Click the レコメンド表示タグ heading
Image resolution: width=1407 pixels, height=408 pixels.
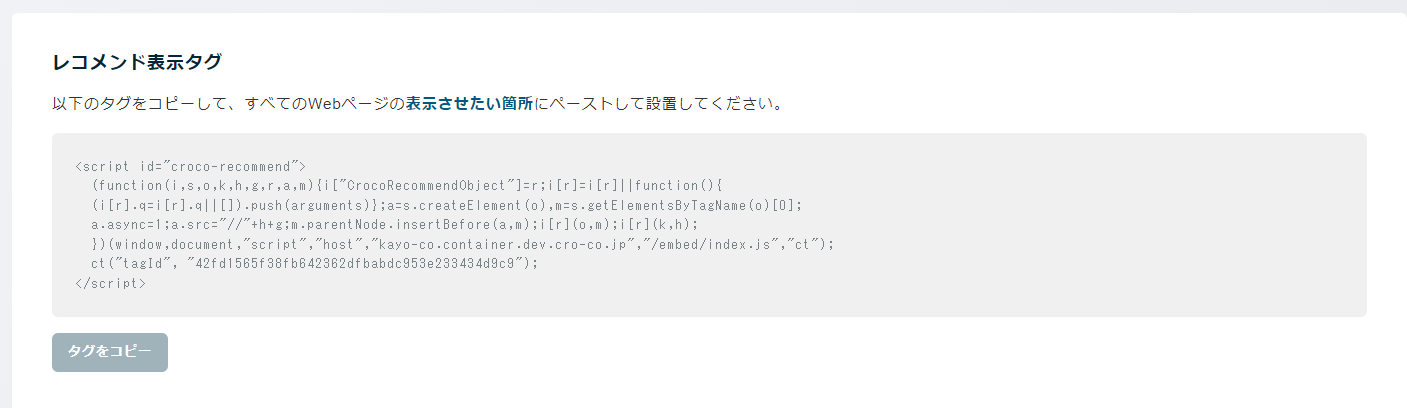[x=137, y=62]
